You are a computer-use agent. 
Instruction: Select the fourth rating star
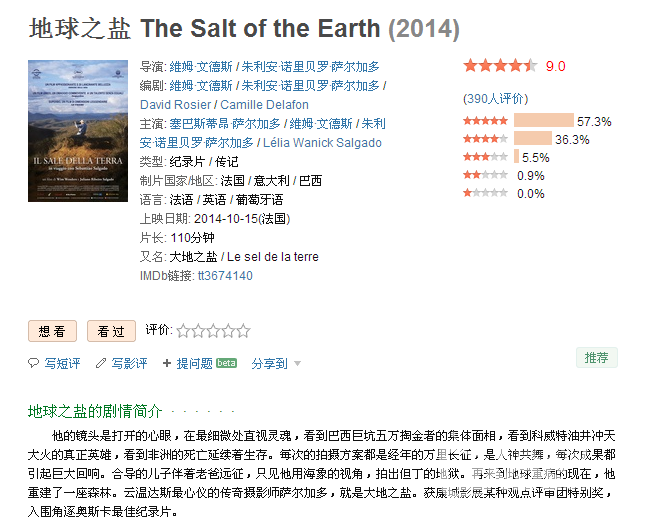pyautogui.click(x=228, y=331)
